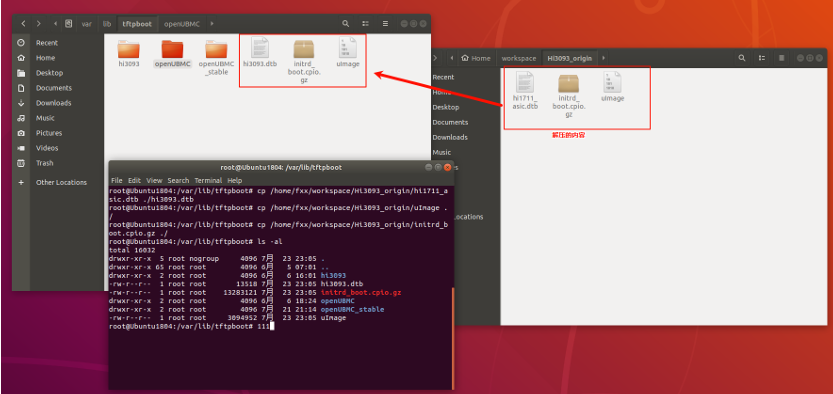Click the Recent clock icon in left sidebar
Screen dimensions: 833x394
[x=21, y=42]
